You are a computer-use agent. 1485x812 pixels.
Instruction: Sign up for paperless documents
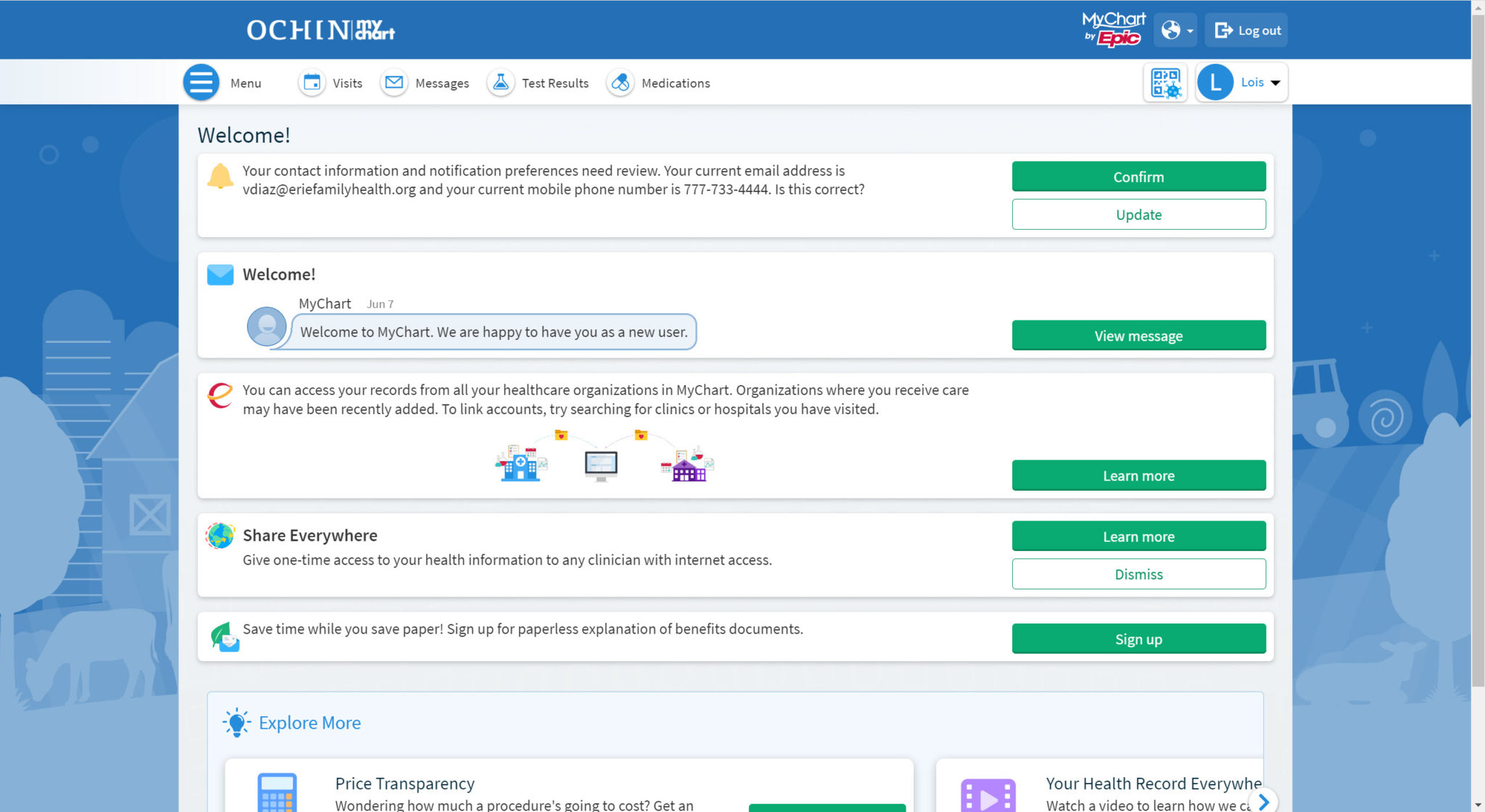pos(1138,639)
